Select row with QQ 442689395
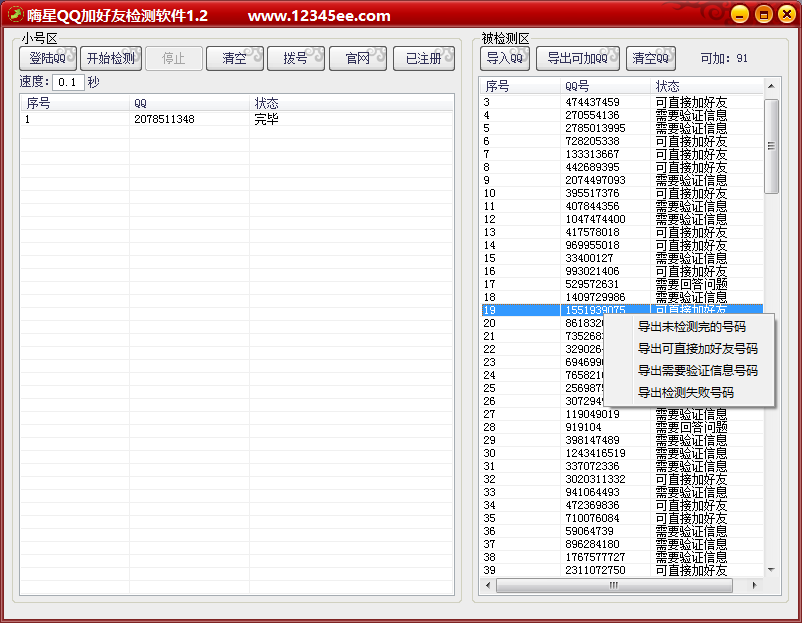The image size is (802, 623). point(622,167)
